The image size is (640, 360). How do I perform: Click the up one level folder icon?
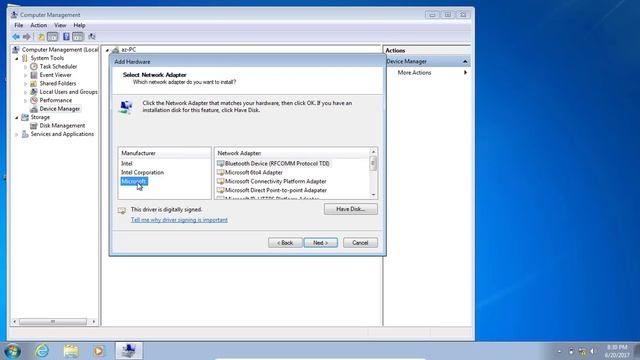(x=41, y=37)
